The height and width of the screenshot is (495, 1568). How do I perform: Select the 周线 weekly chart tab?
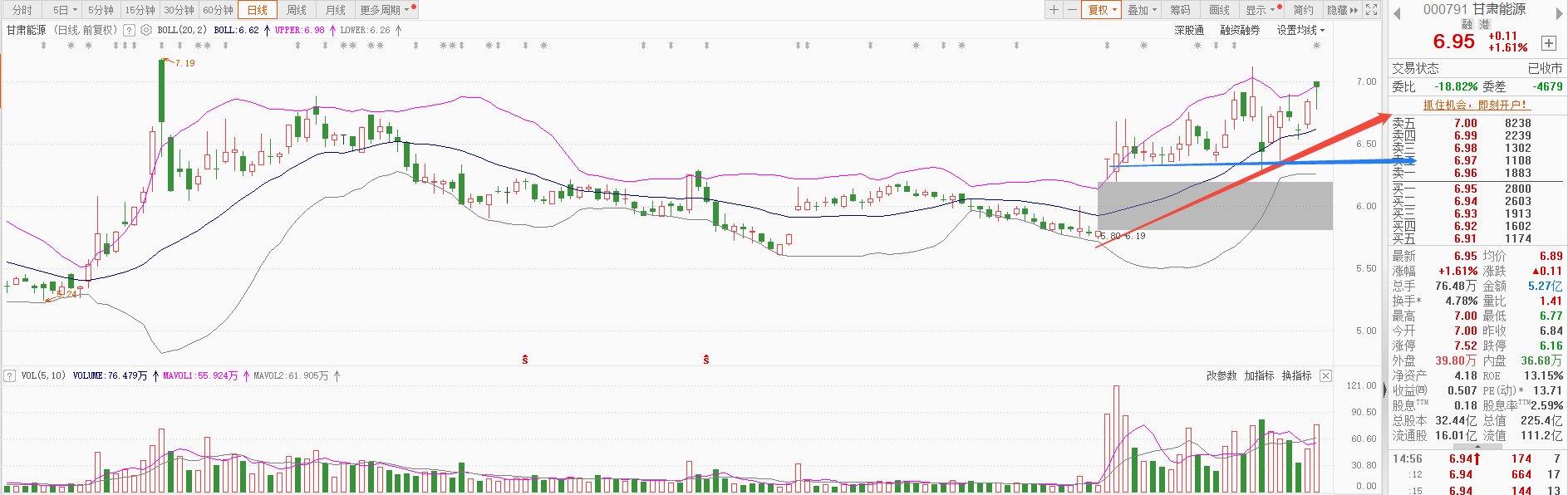pos(297,10)
